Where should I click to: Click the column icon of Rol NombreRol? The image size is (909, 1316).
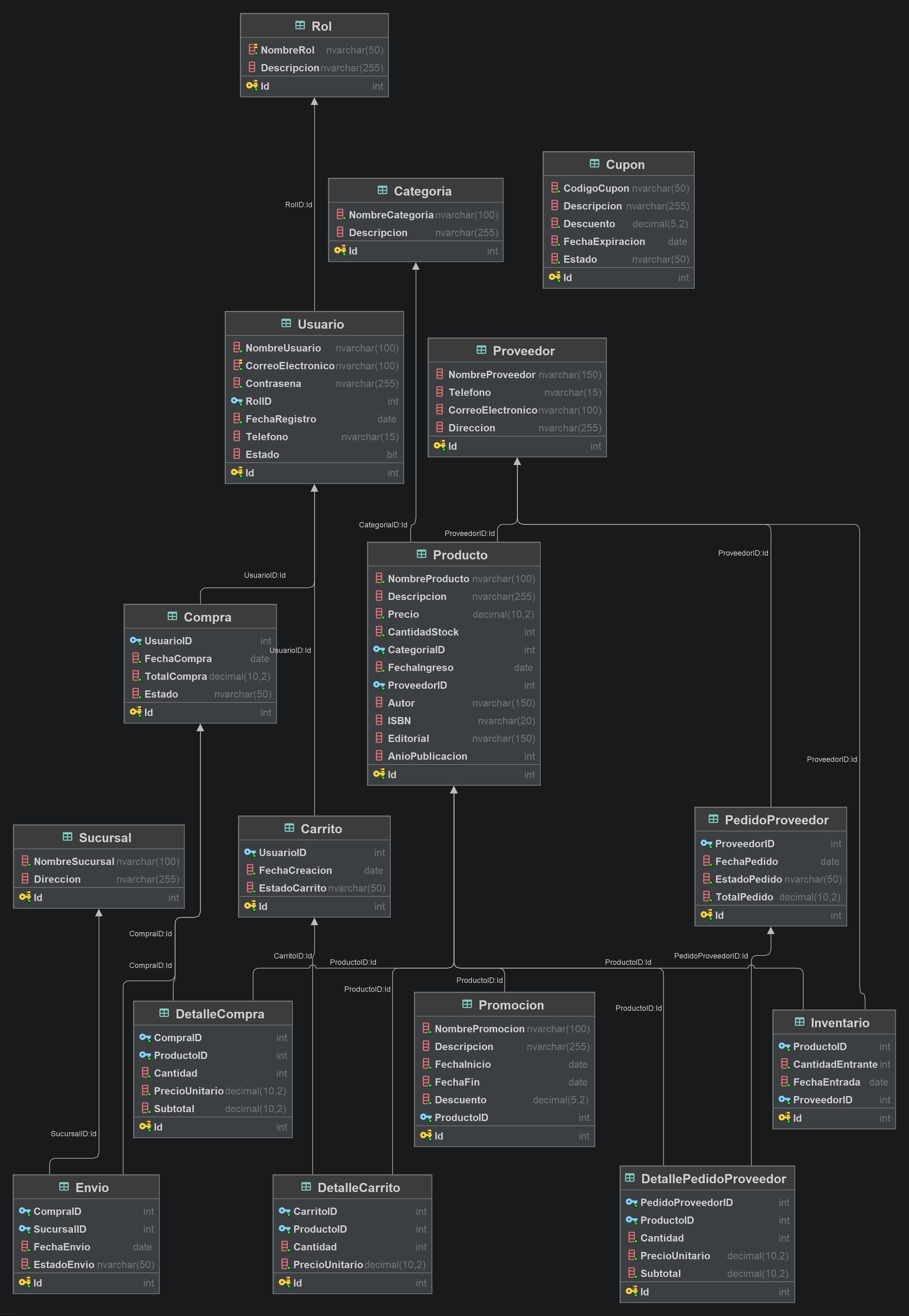tap(252, 49)
